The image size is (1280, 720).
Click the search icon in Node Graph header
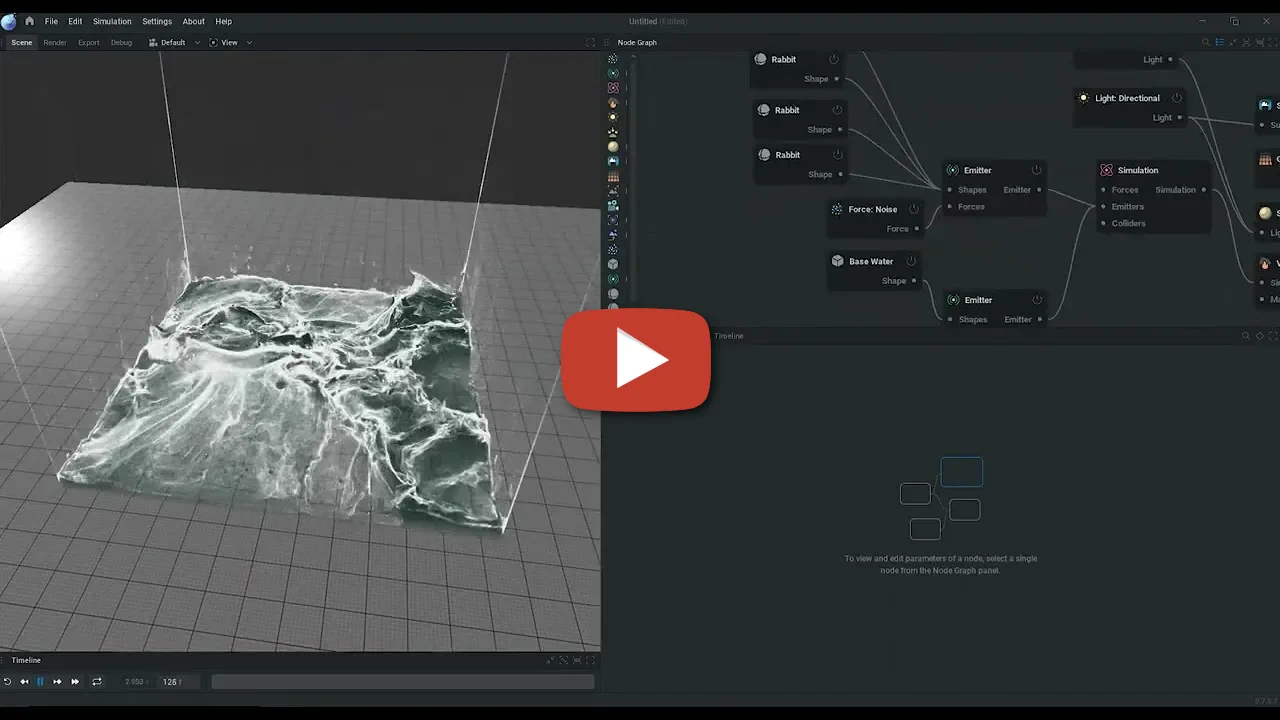1206,43
